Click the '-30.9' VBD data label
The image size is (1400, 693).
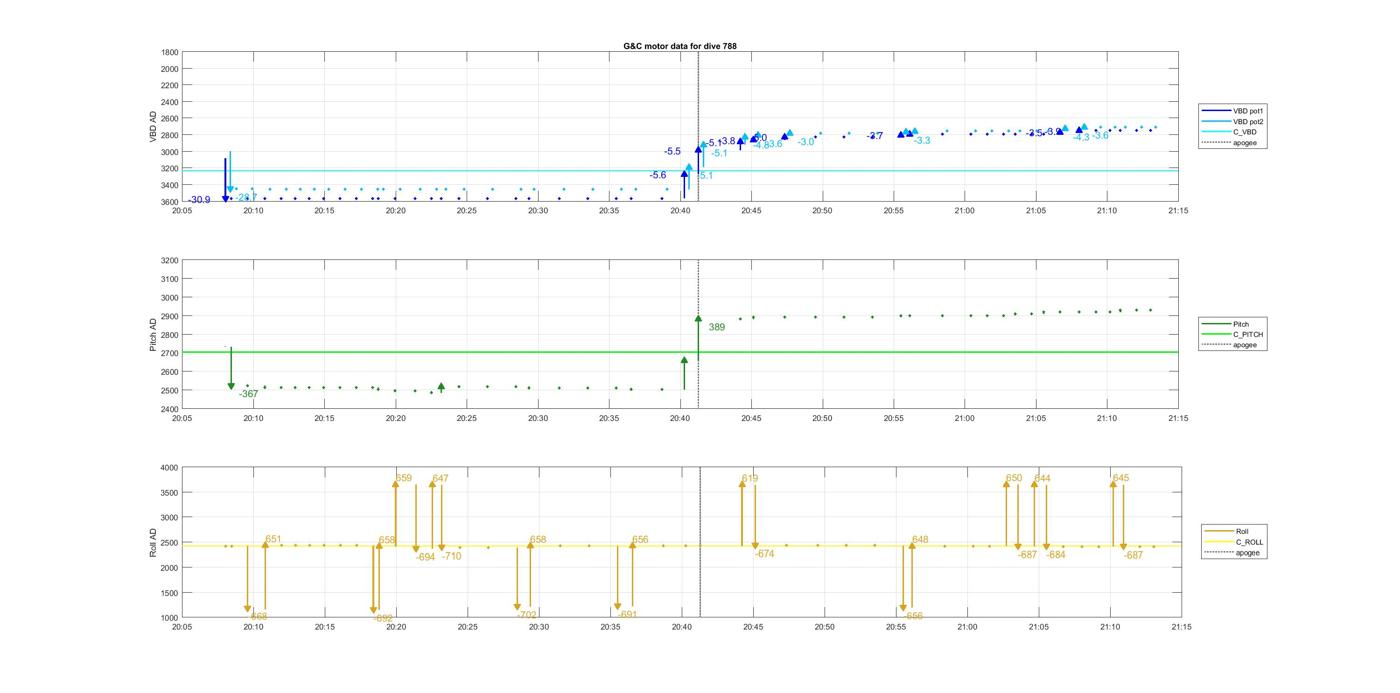pos(198,200)
